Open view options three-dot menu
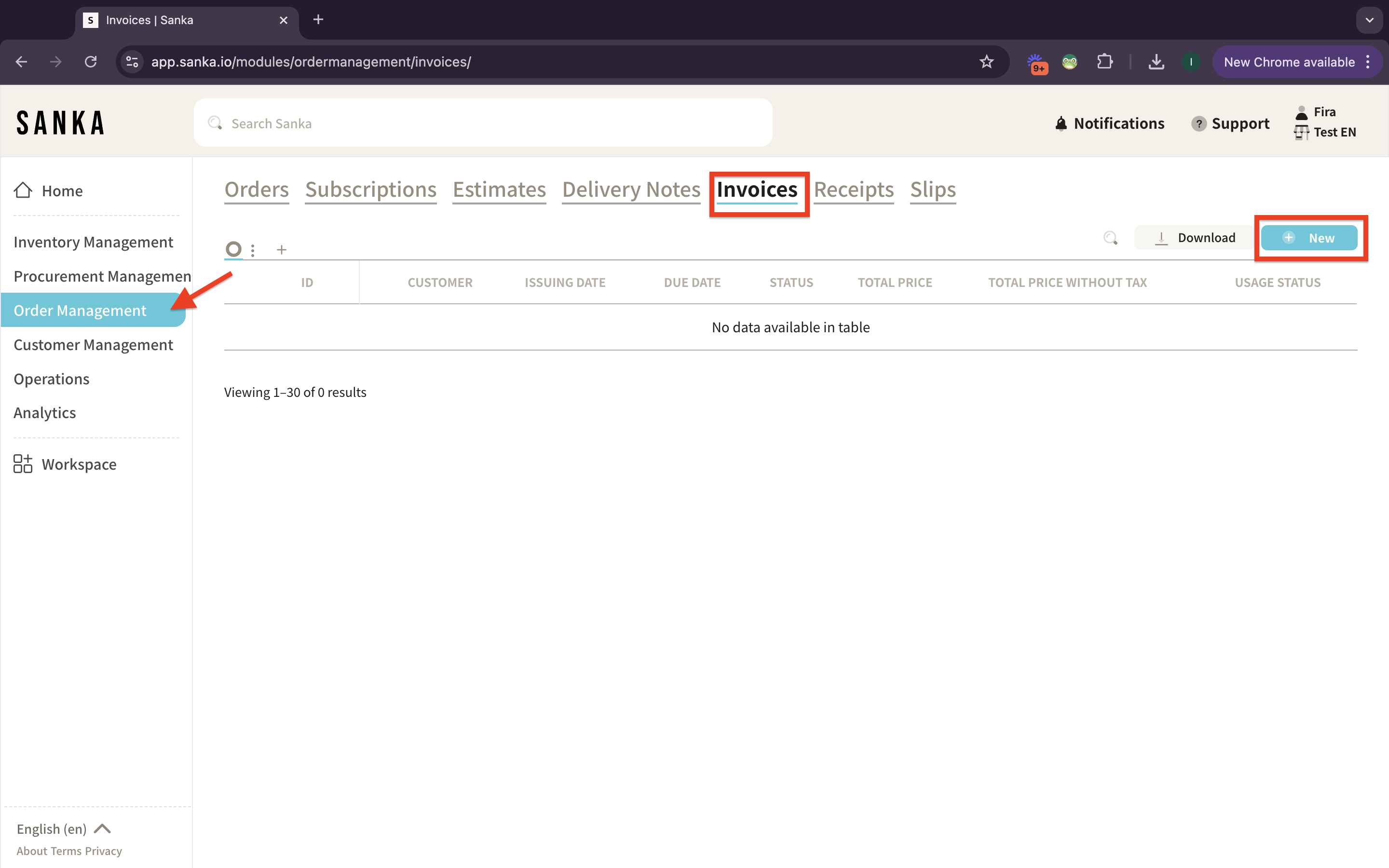The height and width of the screenshot is (868, 1389). coord(253,250)
